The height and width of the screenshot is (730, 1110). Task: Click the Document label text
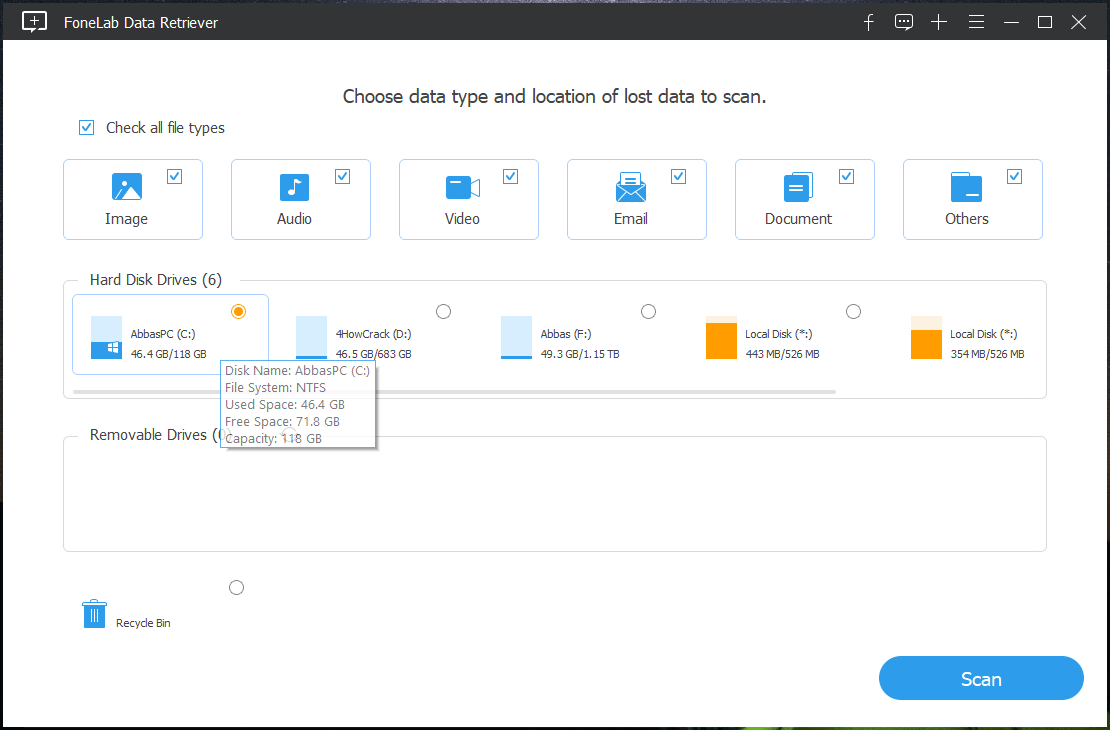[799, 219]
